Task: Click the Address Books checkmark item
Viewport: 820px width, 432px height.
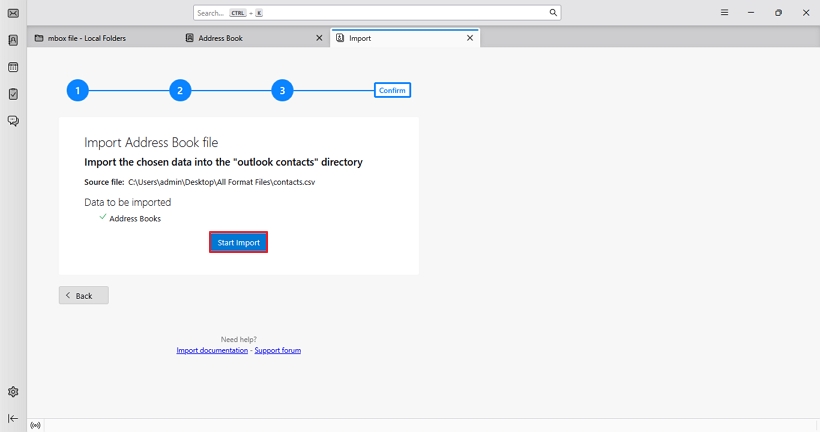Action: 130,218
